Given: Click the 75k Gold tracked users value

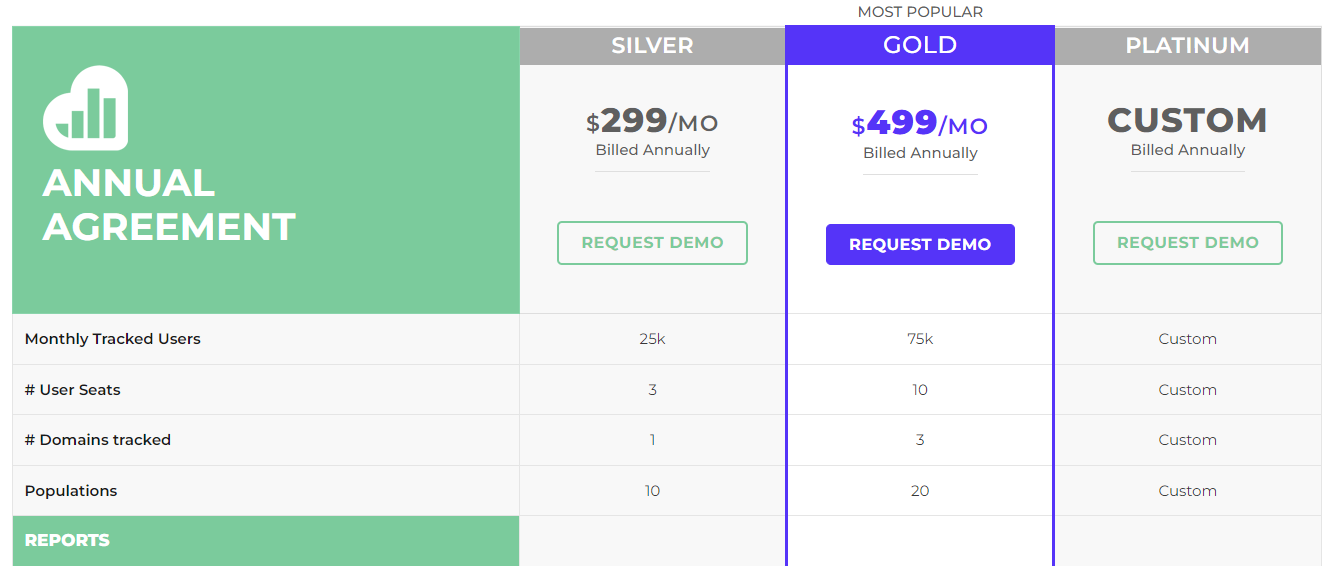Looking at the screenshot, I should (x=920, y=339).
